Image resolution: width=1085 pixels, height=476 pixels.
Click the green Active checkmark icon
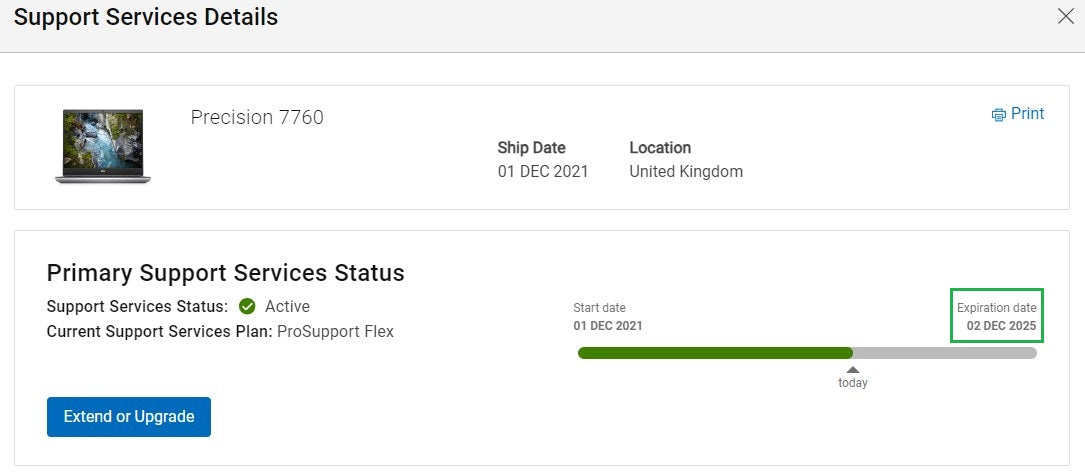click(247, 306)
